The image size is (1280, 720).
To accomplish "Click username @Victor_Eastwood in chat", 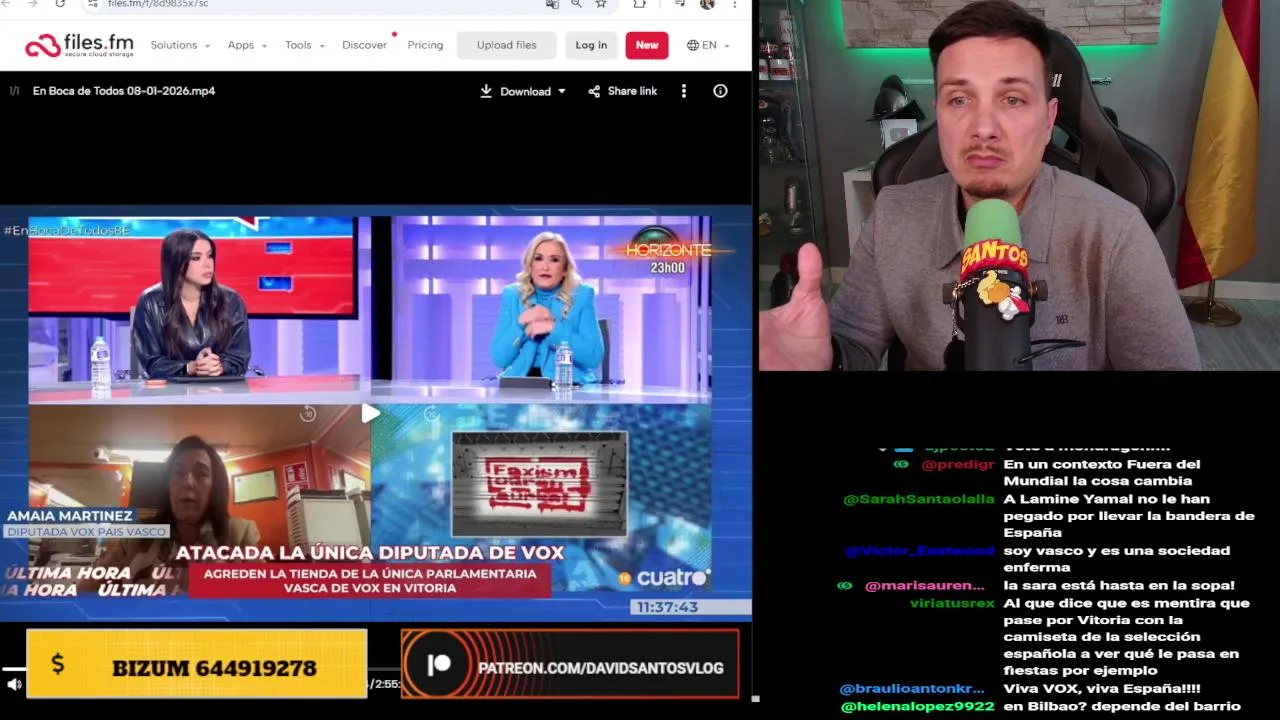I will coord(920,551).
